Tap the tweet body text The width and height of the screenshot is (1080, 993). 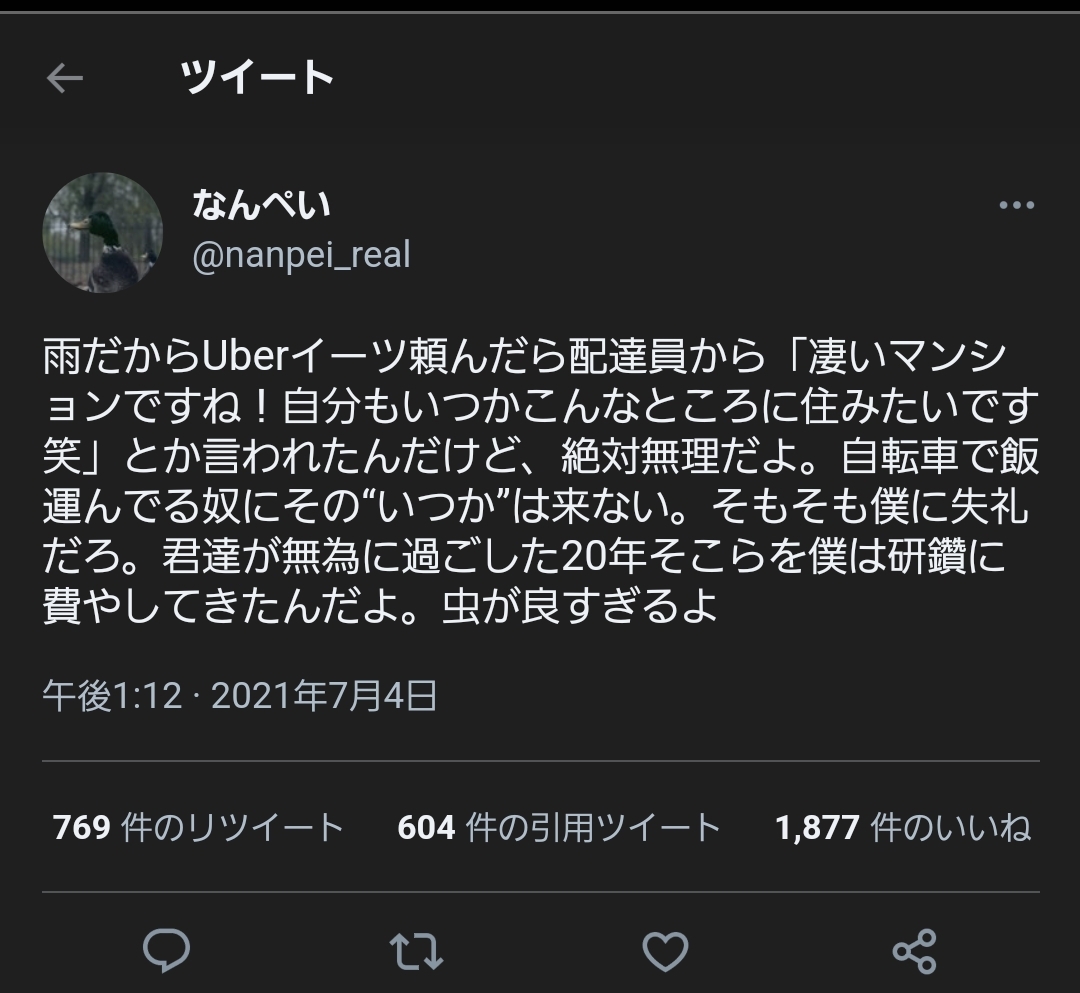(540, 482)
